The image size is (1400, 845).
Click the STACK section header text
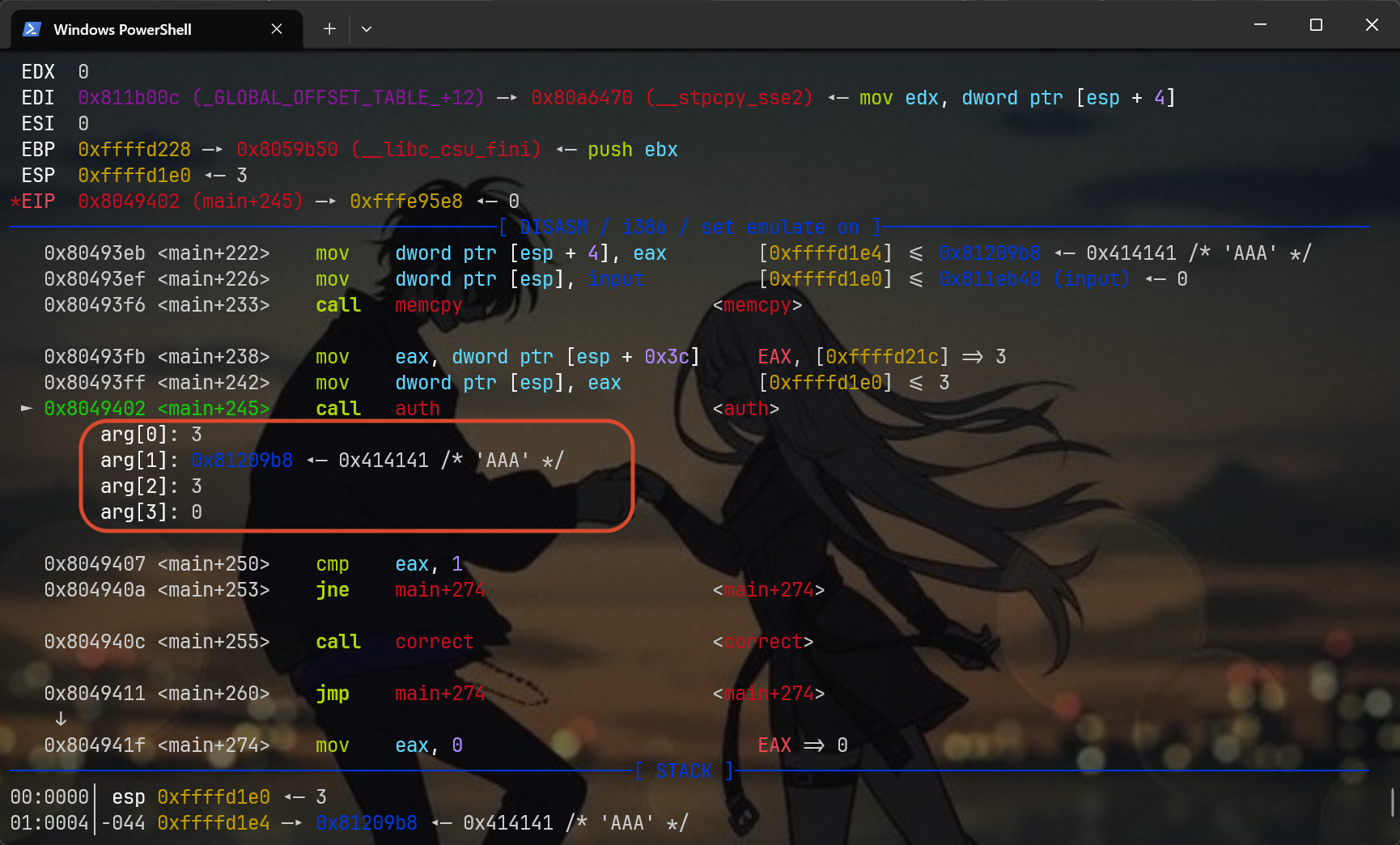684,771
